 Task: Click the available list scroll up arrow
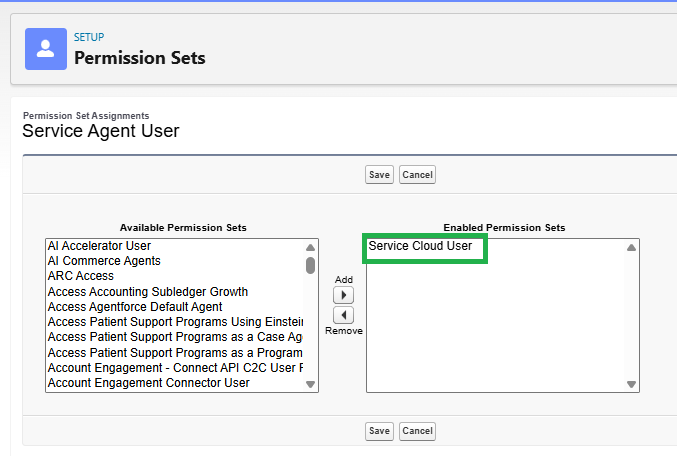coord(310,247)
